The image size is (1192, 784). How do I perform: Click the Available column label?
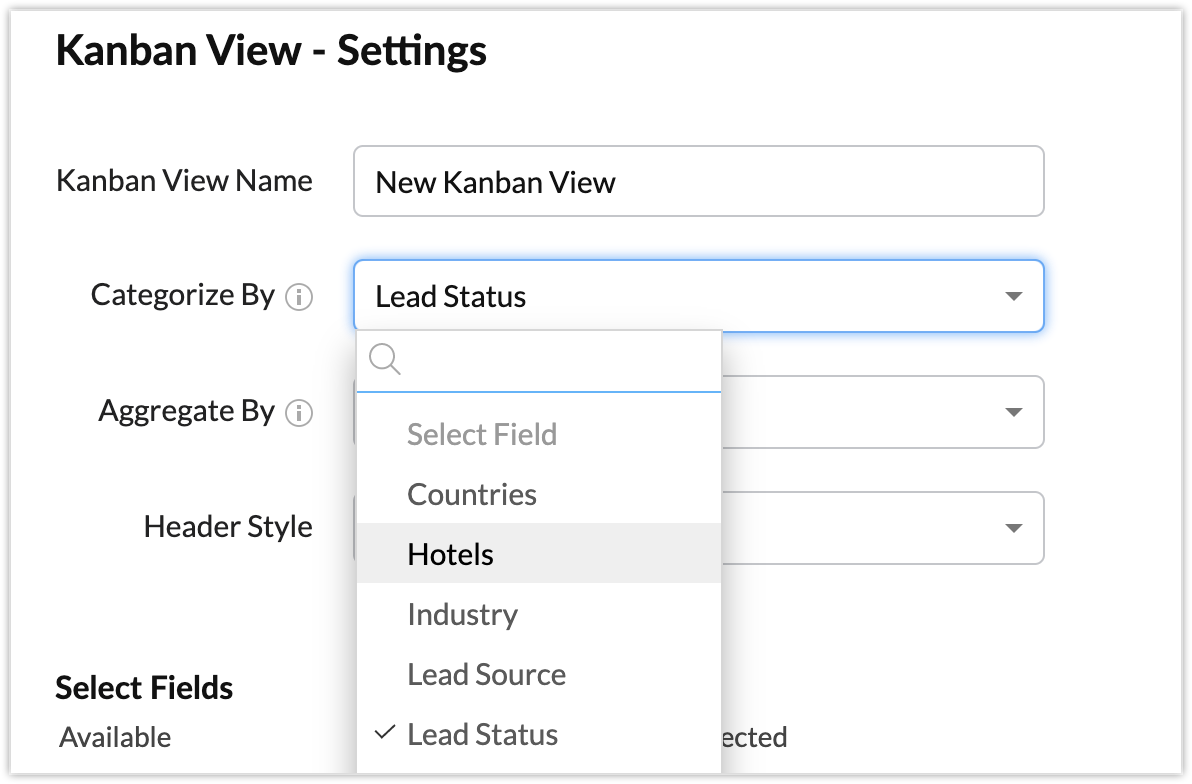pyautogui.click(x=115, y=738)
